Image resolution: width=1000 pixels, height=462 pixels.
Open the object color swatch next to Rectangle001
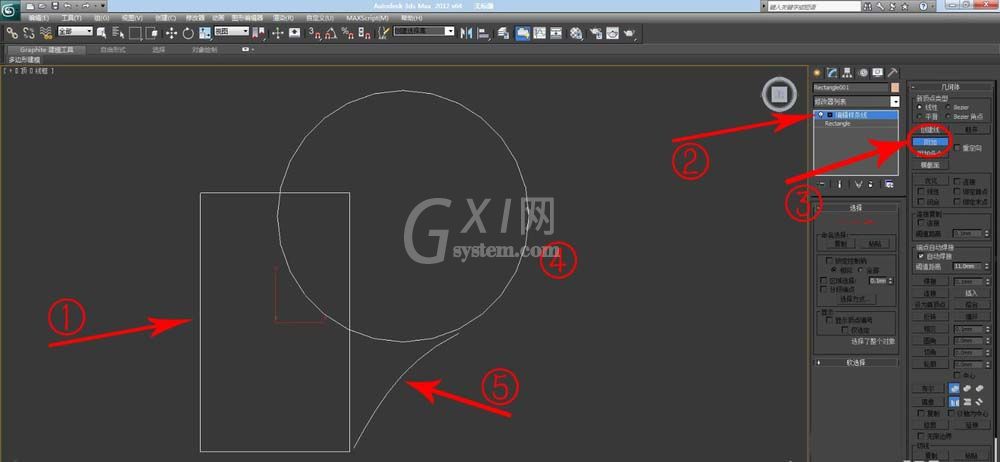[x=895, y=87]
